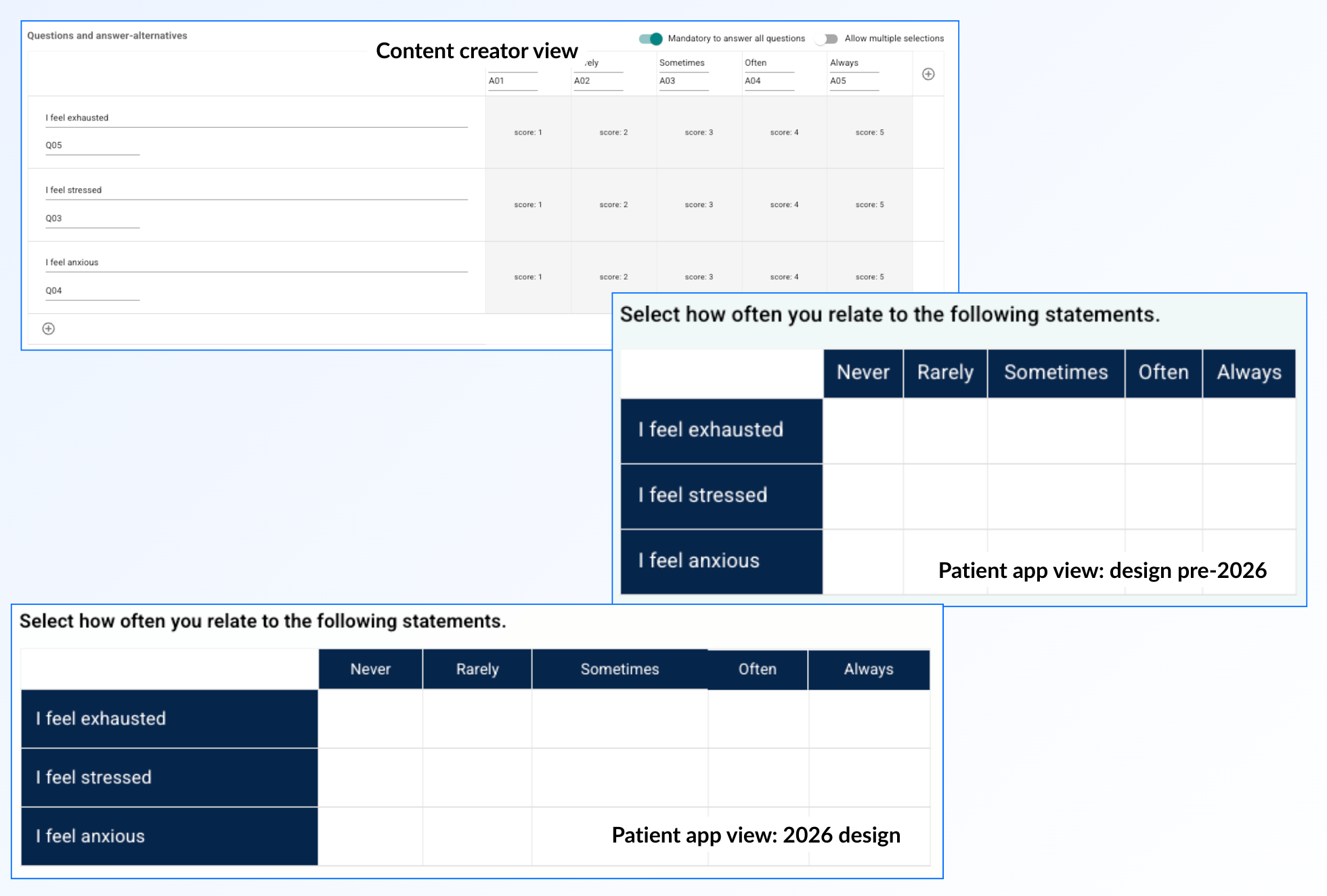Click Often column header in 2026 design
The width and height of the screenshot is (1327, 896).
point(757,669)
